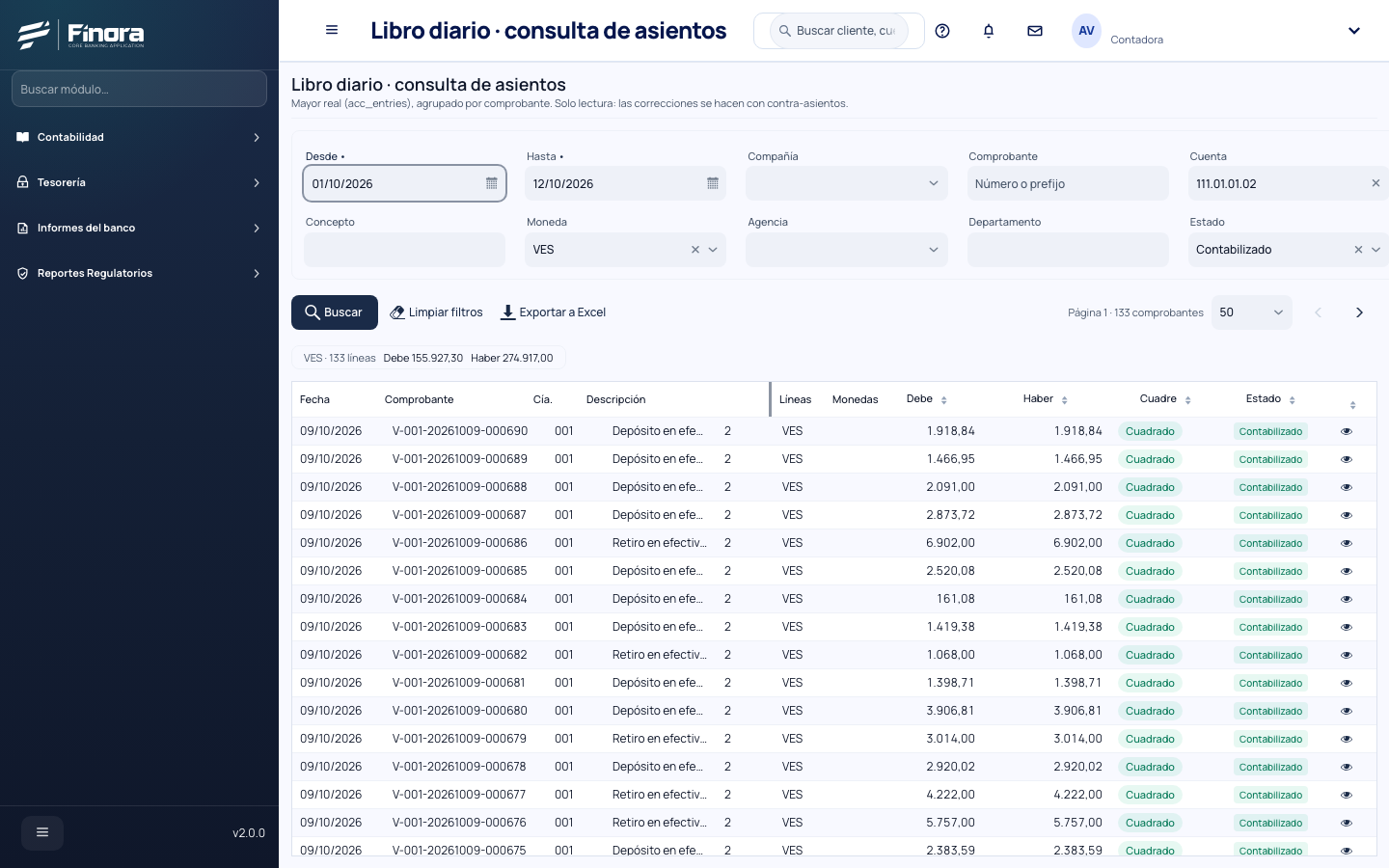View entry V-001-20261009-000680 details
Screen dimensions: 1389x868
(x=1347, y=711)
